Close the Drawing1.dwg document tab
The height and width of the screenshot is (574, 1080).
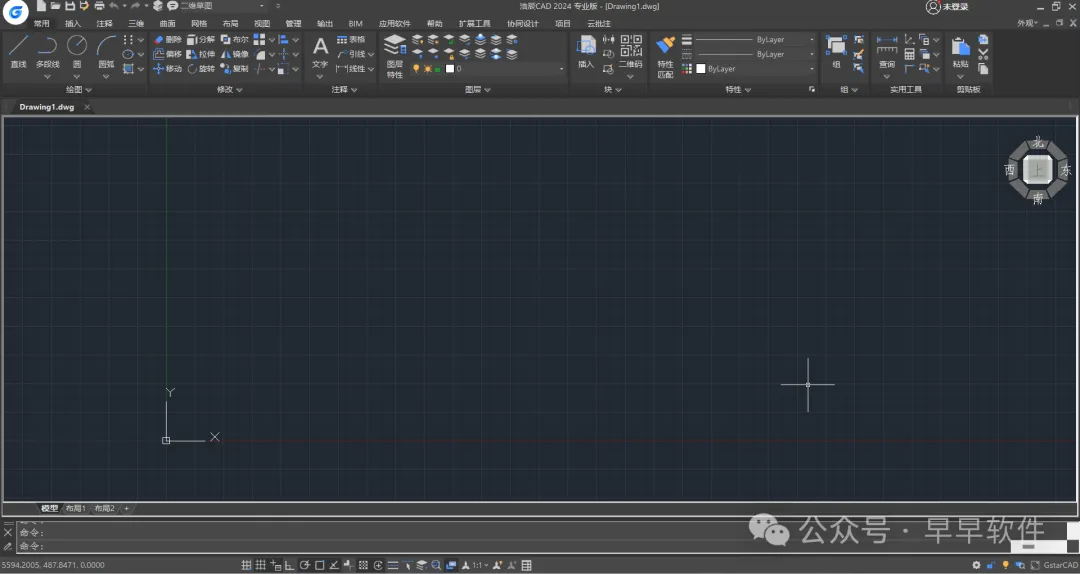tap(87, 107)
